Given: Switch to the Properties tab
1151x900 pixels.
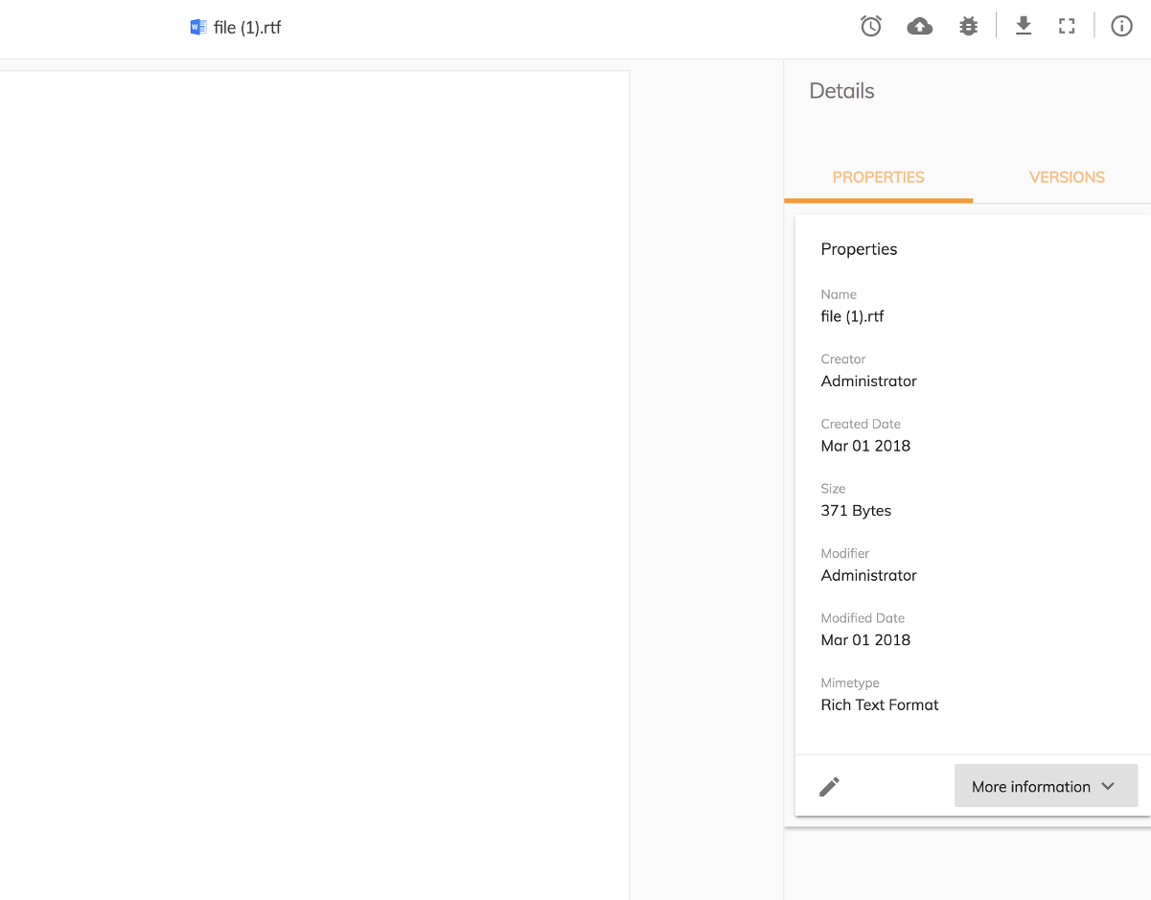Looking at the screenshot, I should point(878,177).
